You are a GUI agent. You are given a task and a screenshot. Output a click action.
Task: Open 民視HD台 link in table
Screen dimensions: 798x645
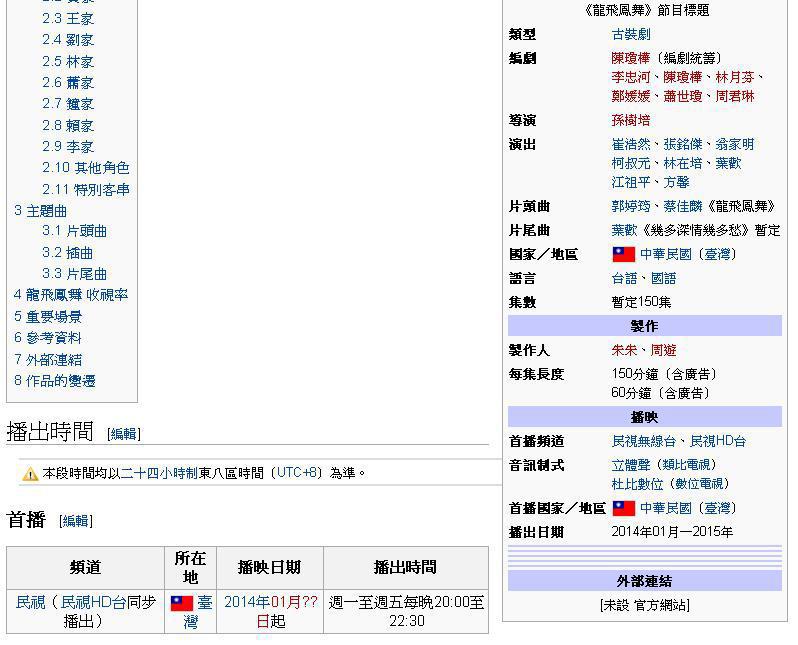pos(93,602)
